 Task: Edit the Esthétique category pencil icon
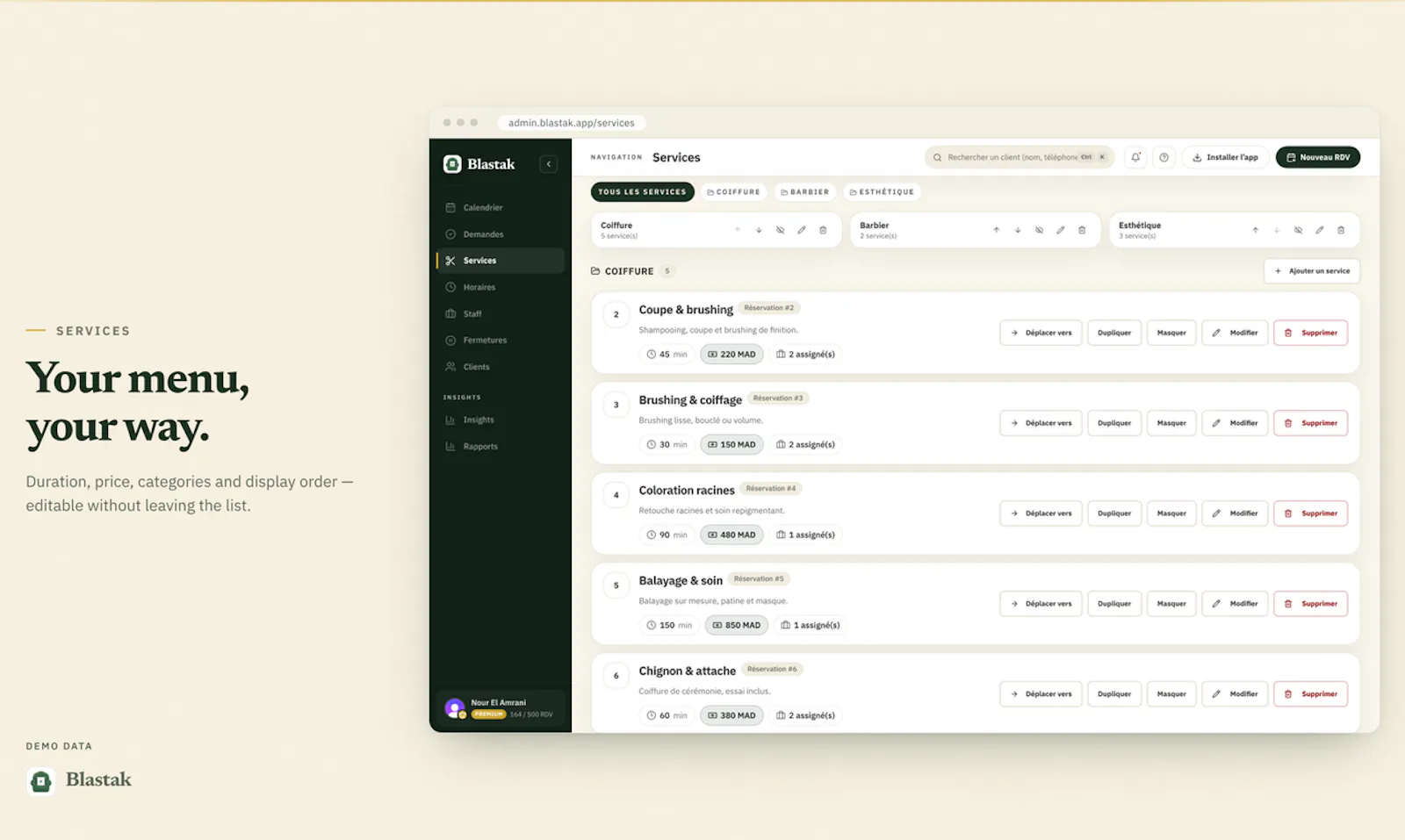point(1319,230)
